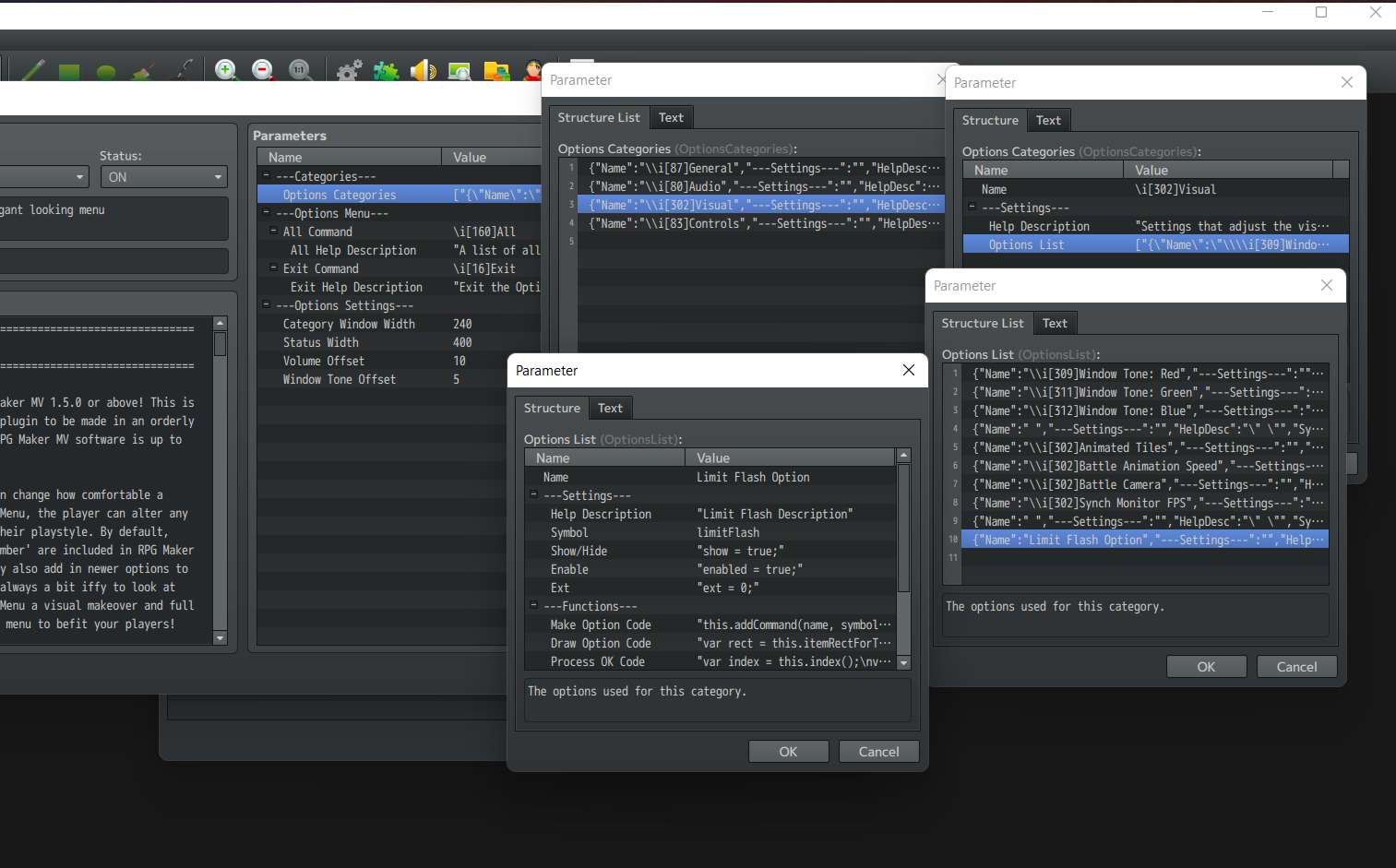Select the Rectangle drawing tool
Image resolution: width=1396 pixels, height=868 pixels.
coord(69,72)
